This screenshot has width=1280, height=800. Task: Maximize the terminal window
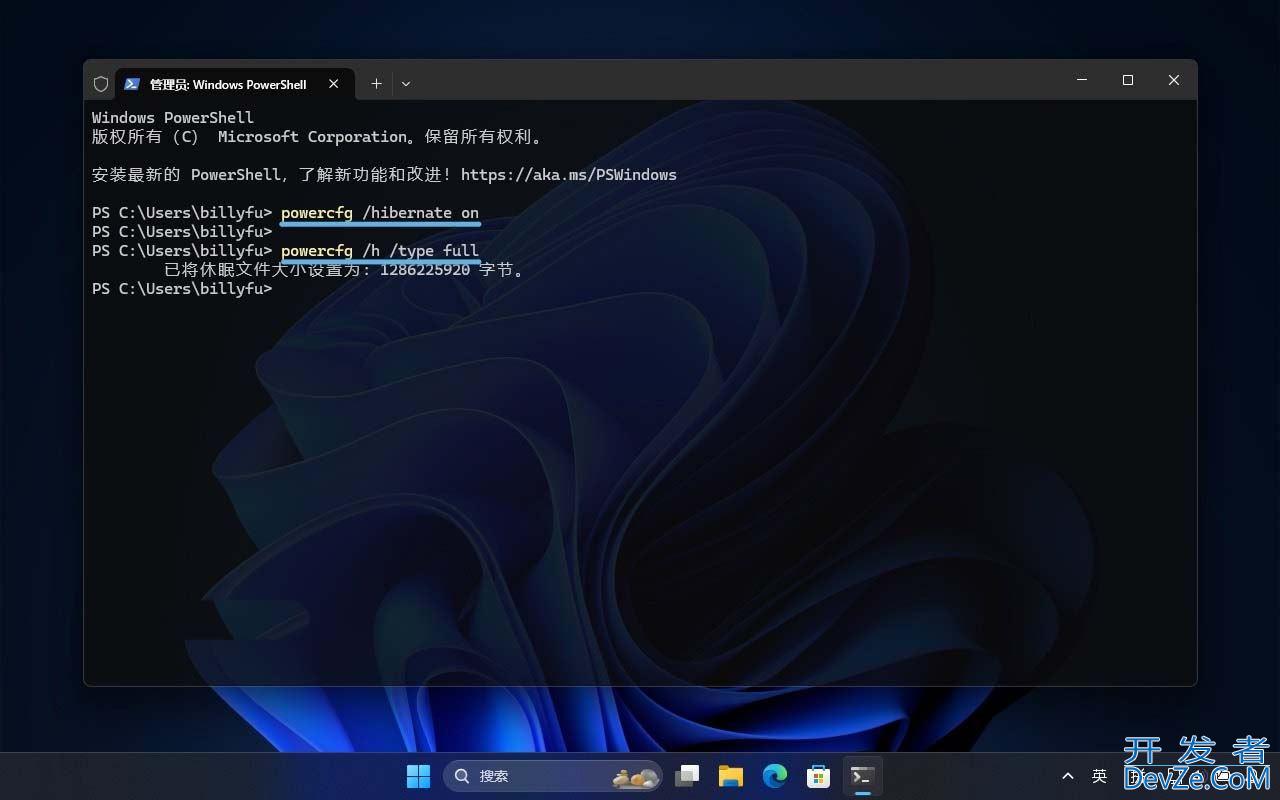pyautogui.click(x=1128, y=80)
